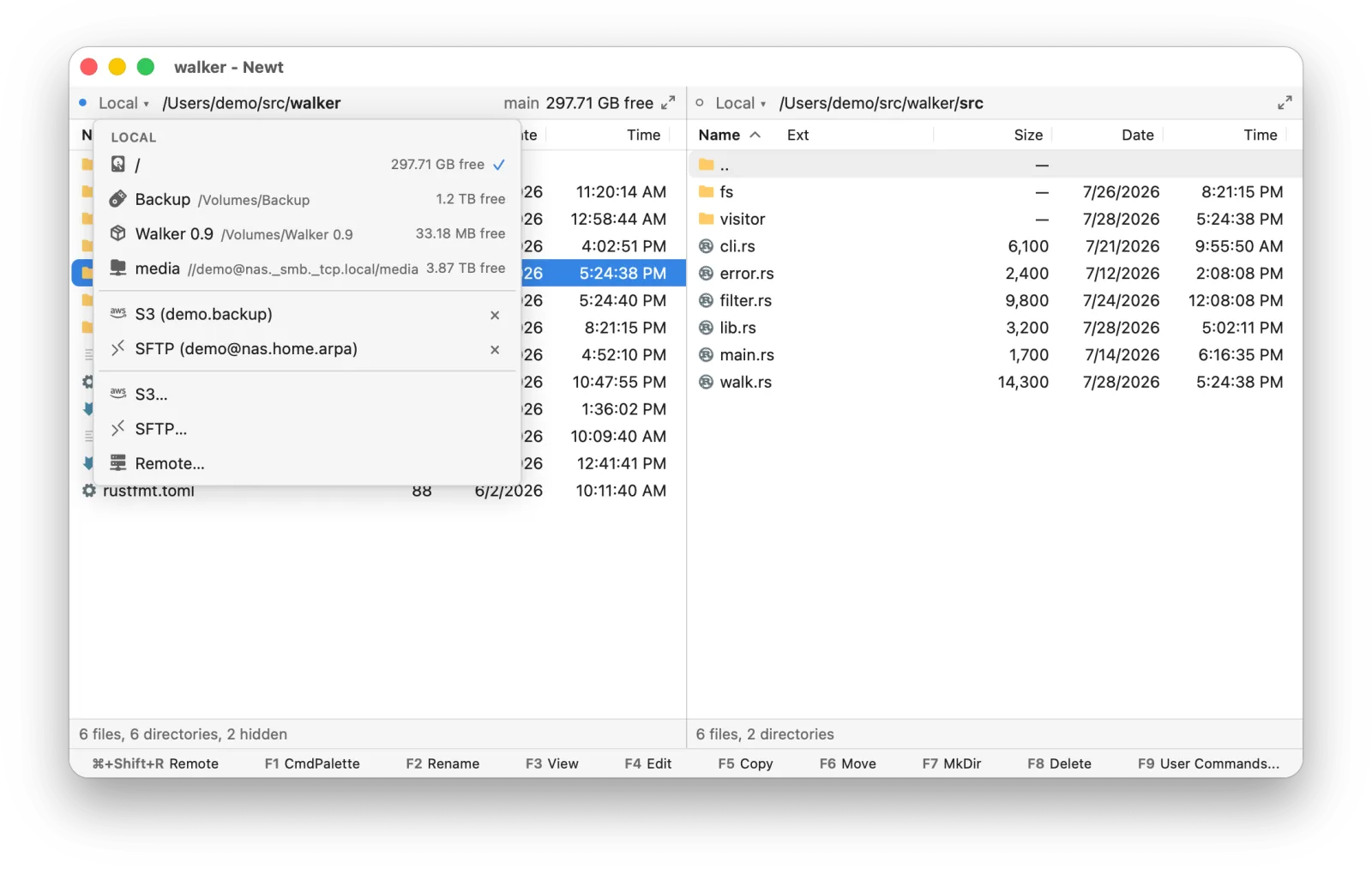The width and height of the screenshot is (1372, 869).
Task: Click the Rust file icon for walk.rs
Action: pyautogui.click(x=706, y=382)
